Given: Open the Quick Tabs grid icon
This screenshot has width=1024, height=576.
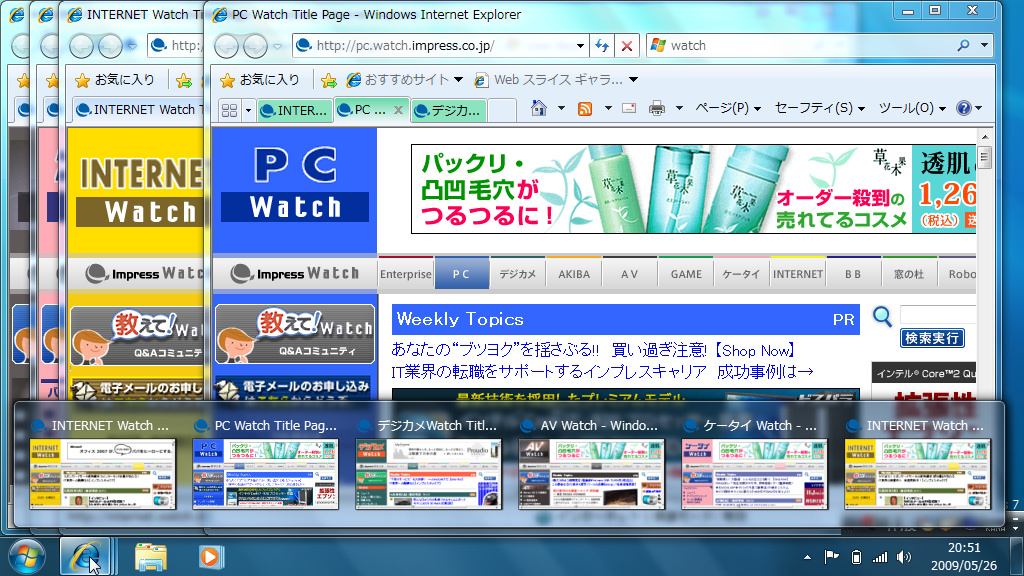Looking at the screenshot, I should [x=229, y=110].
